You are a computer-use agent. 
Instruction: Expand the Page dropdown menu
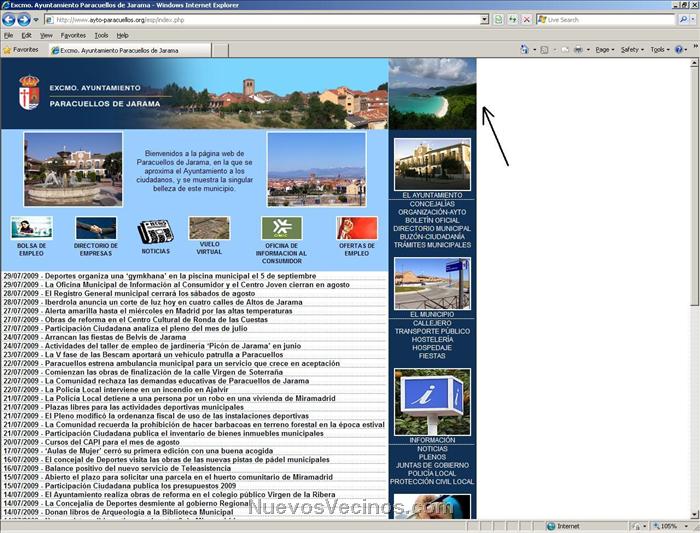coord(605,49)
